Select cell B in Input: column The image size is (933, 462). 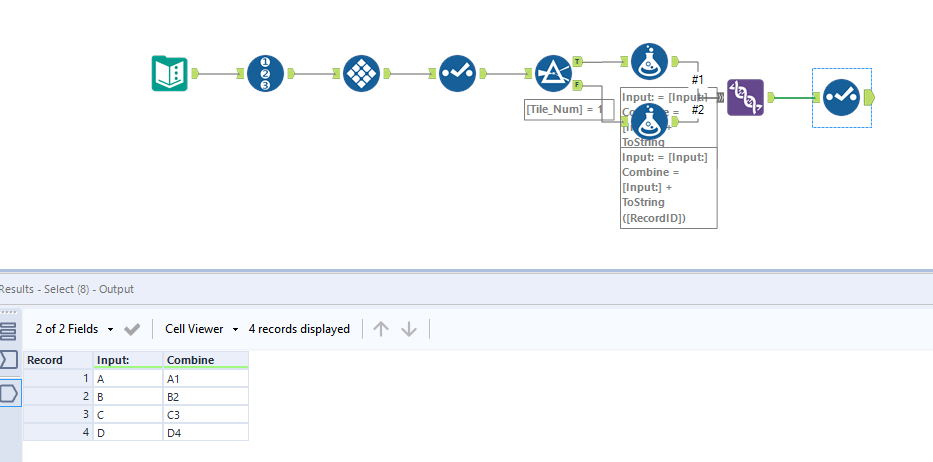coord(128,396)
